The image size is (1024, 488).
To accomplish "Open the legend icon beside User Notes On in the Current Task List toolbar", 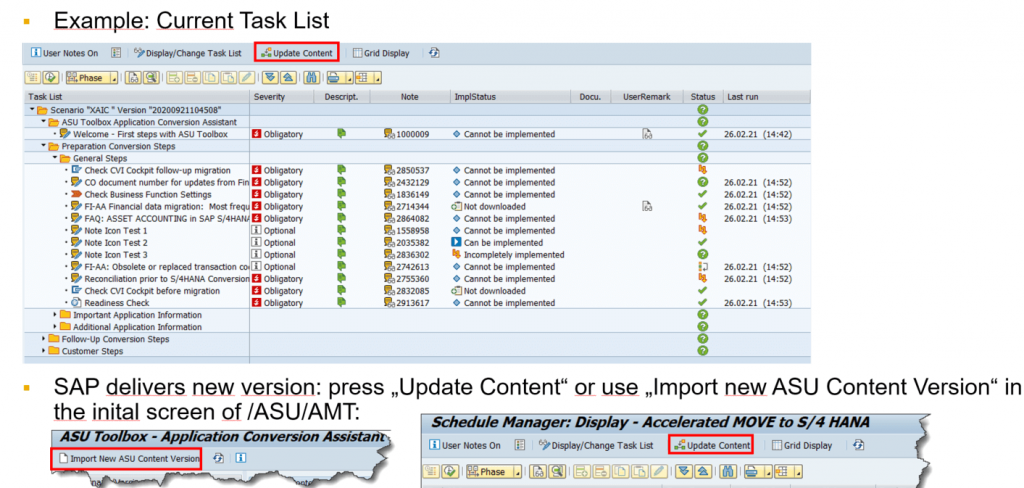I will pos(116,53).
